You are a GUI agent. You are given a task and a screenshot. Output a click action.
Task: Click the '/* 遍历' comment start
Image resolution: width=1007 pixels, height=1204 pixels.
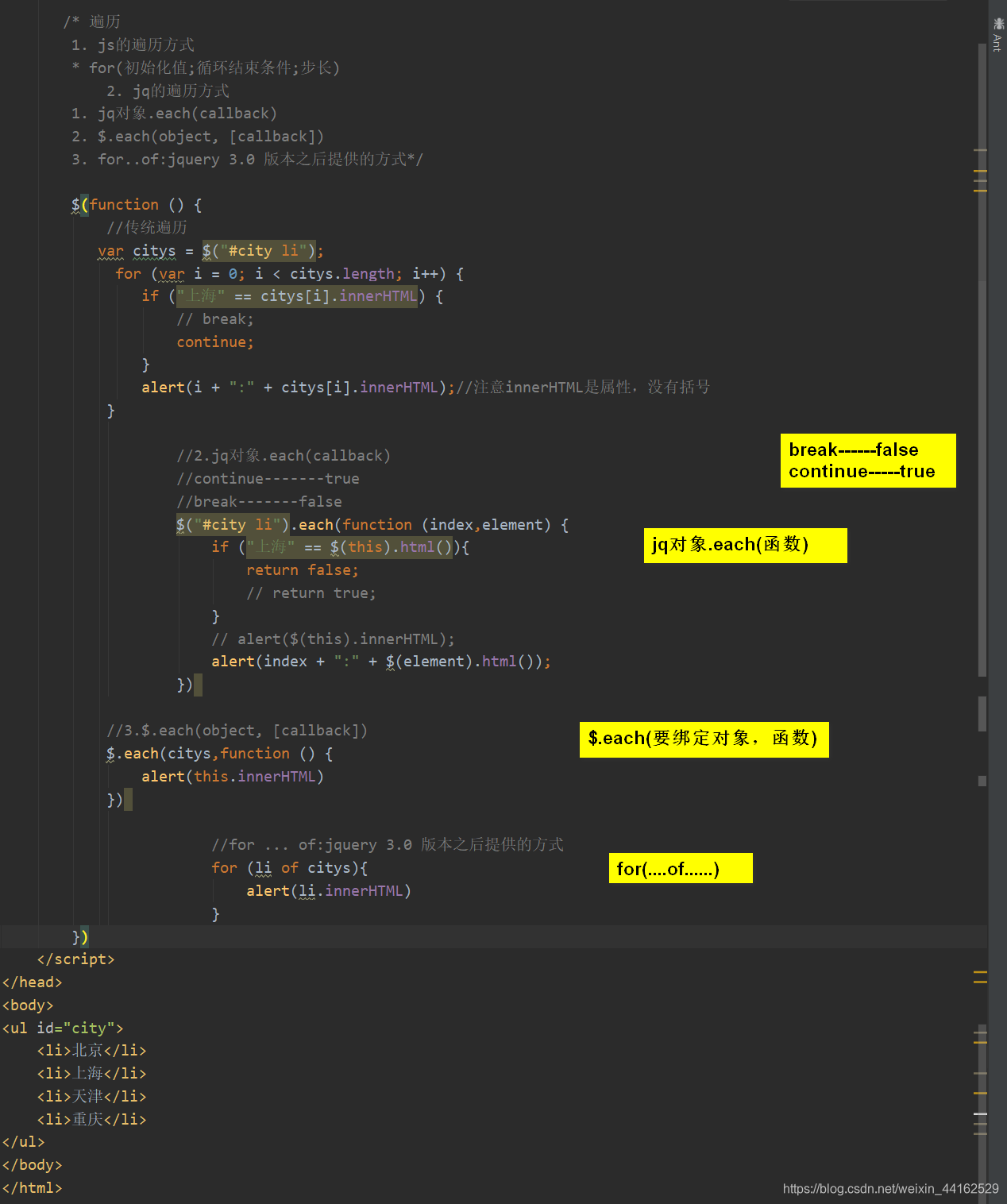(x=92, y=22)
